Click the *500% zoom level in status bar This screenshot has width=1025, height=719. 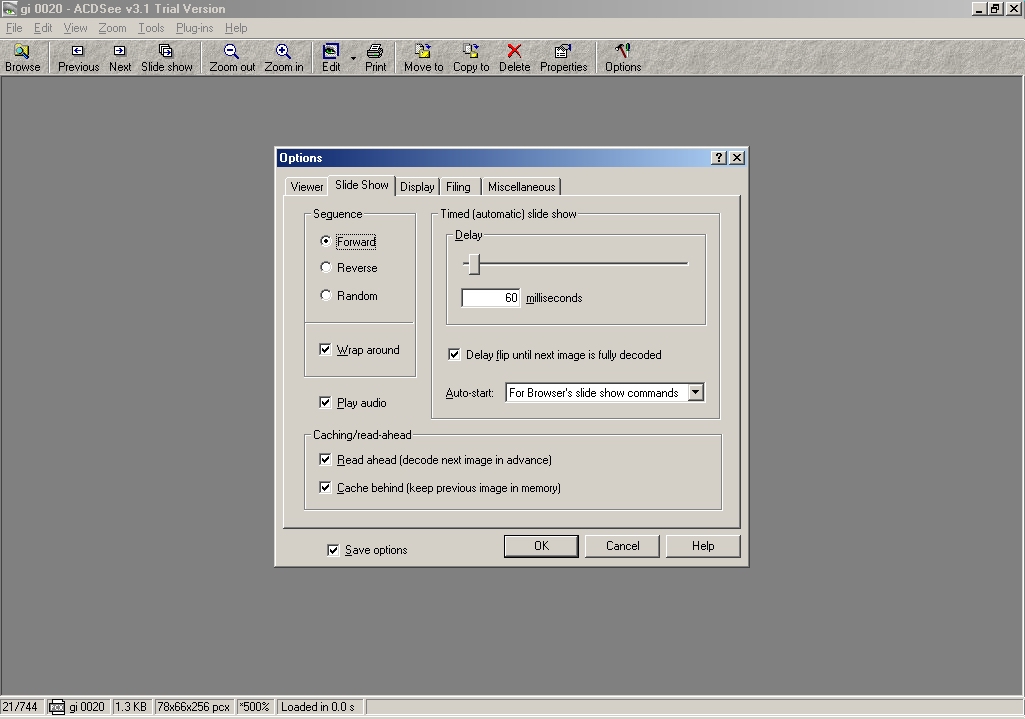[254, 707]
